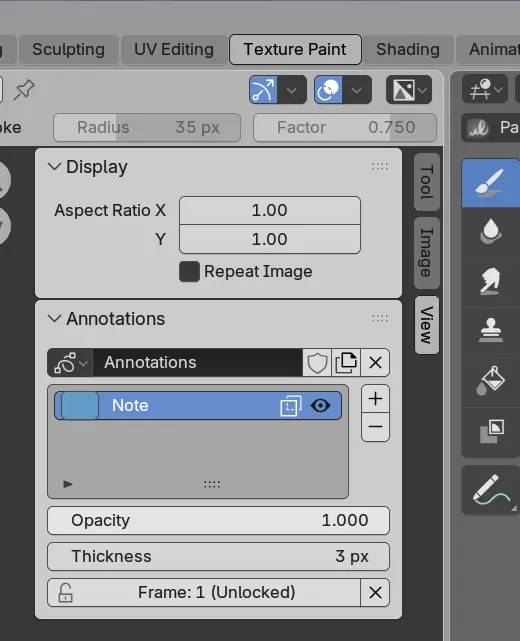Open overlay options dropdown arrow
520x641 pixels.
pos(357,90)
